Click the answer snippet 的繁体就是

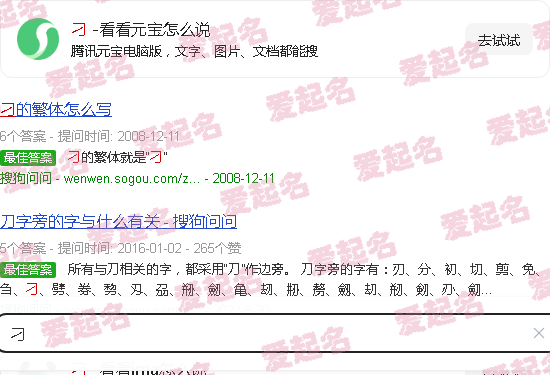(x=118, y=157)
